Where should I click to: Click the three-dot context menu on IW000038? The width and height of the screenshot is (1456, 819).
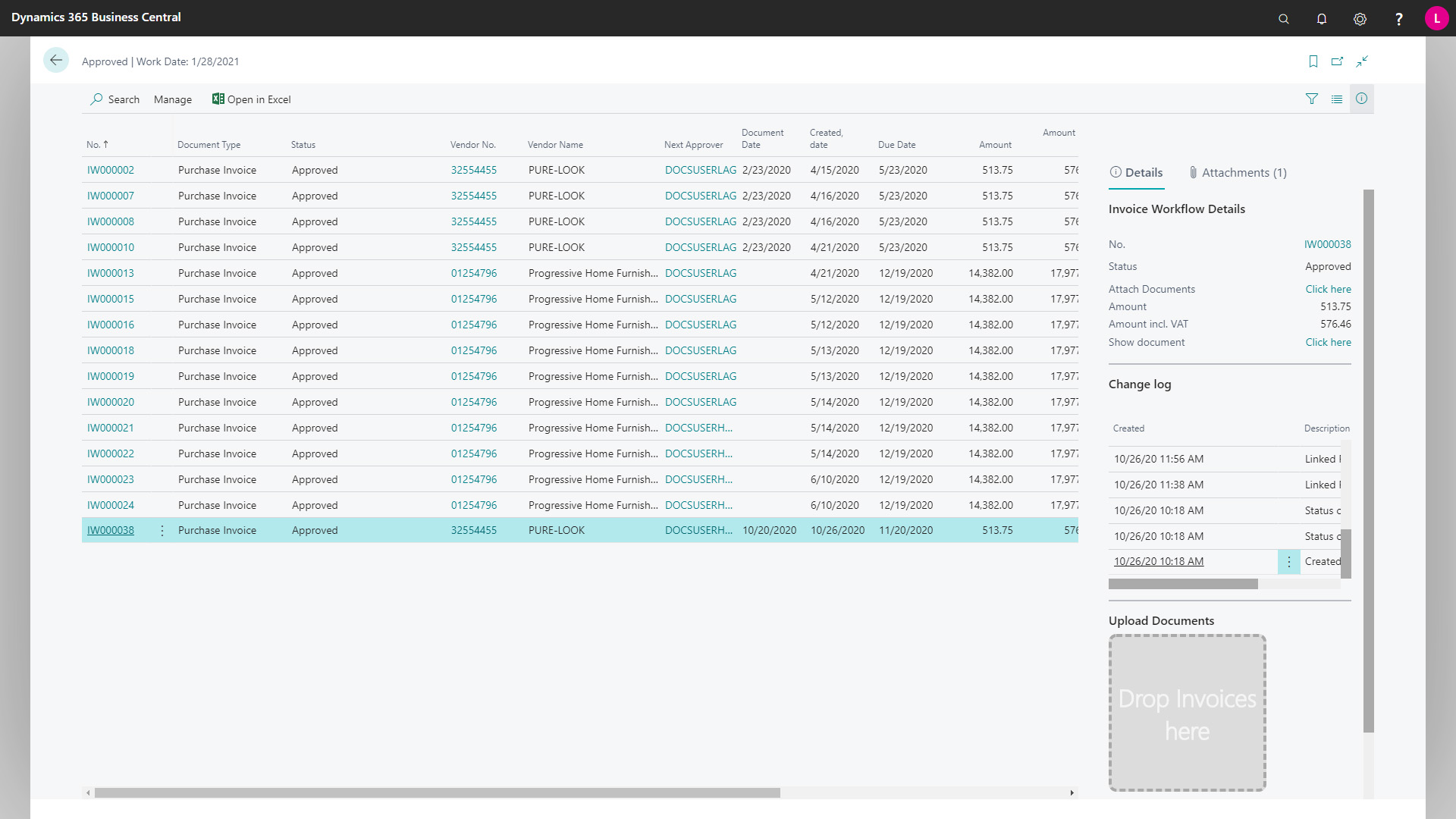point(162,530)
